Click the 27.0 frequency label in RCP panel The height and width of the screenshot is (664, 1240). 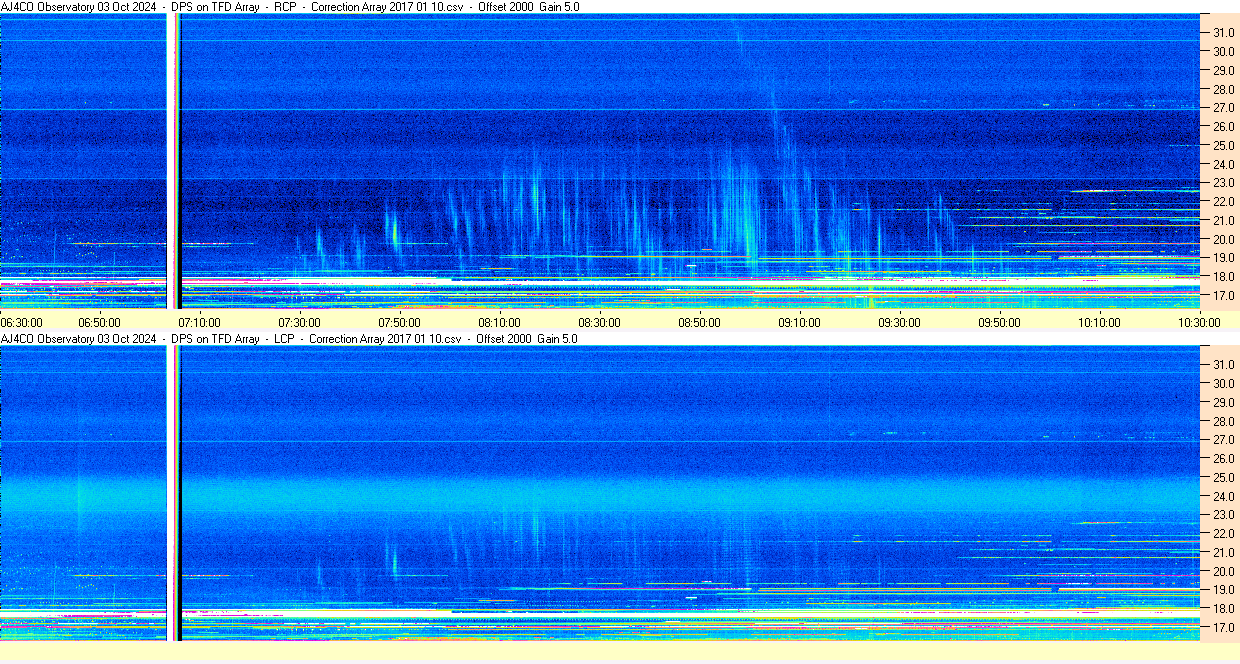pyautogui.click(x=1223, y=108)
